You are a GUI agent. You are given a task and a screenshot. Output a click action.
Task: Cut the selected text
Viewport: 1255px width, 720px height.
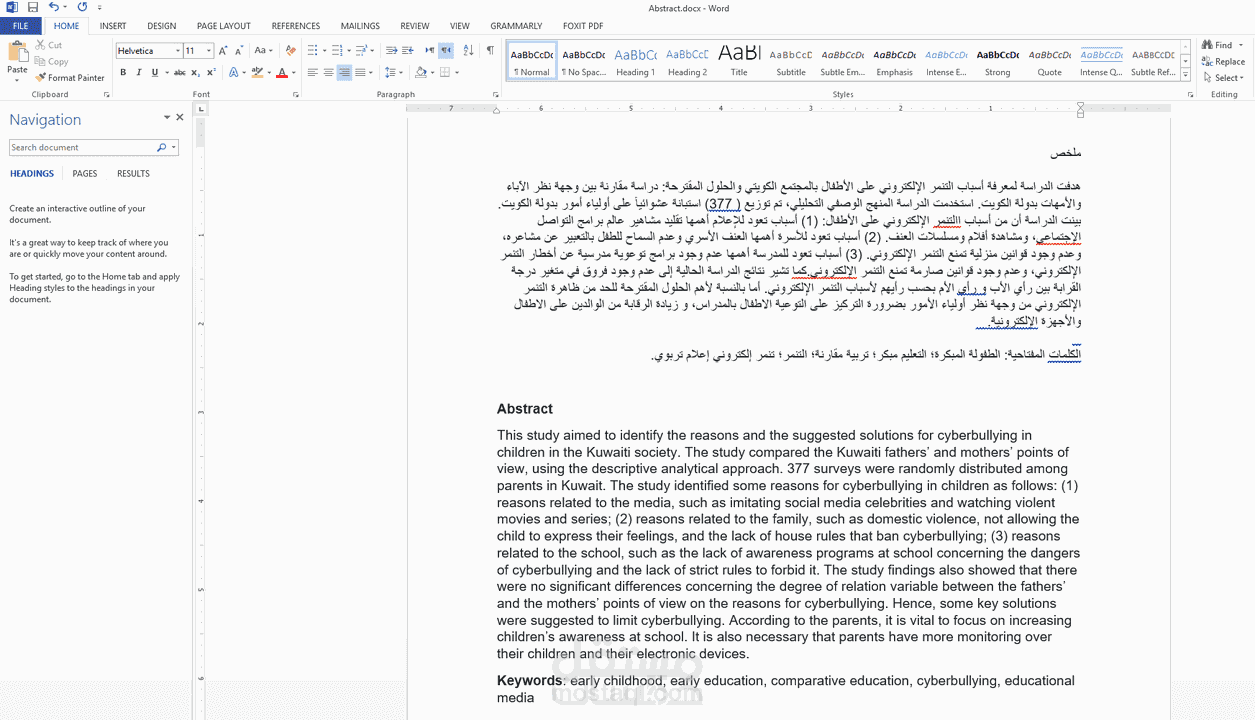pyautogui.click(x=48, y=45)
